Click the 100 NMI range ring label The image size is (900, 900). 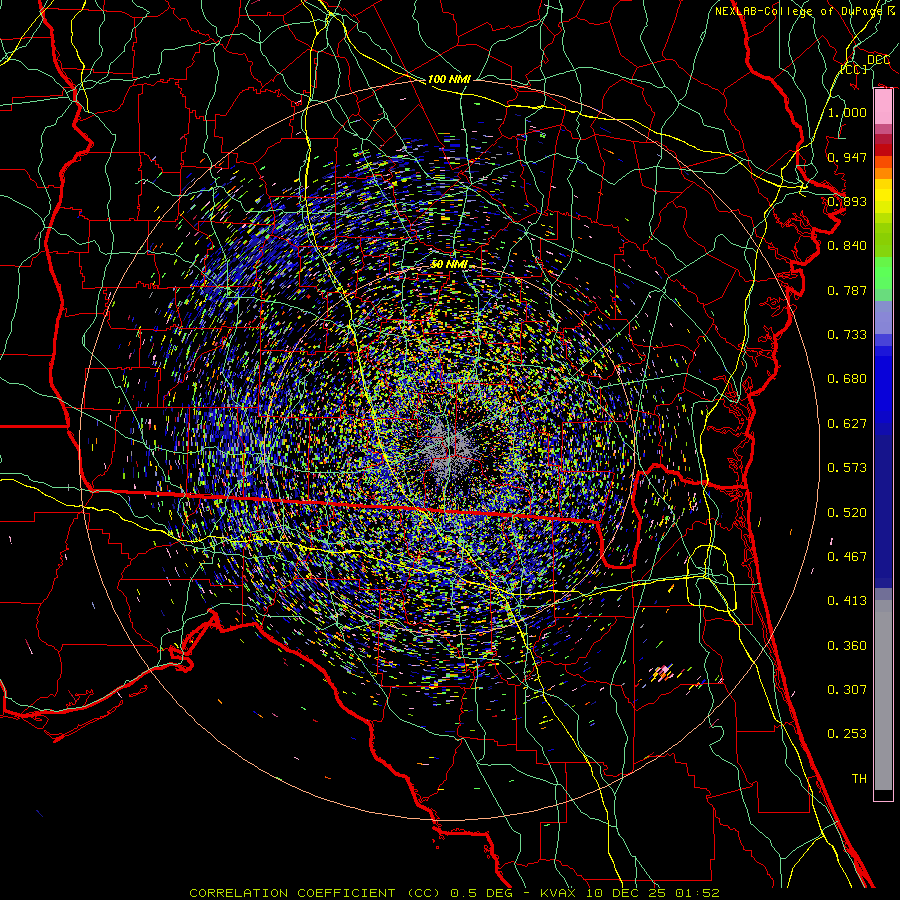pyautogui.click(x=449, y=79)
